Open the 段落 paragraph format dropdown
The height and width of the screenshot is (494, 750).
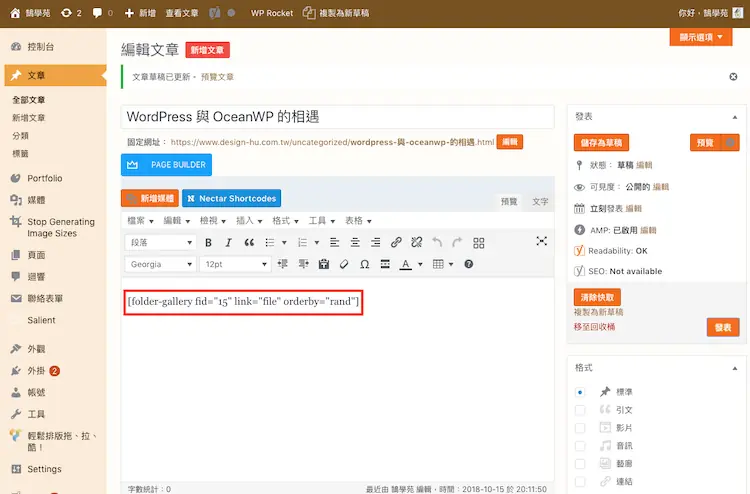point(160,242)
